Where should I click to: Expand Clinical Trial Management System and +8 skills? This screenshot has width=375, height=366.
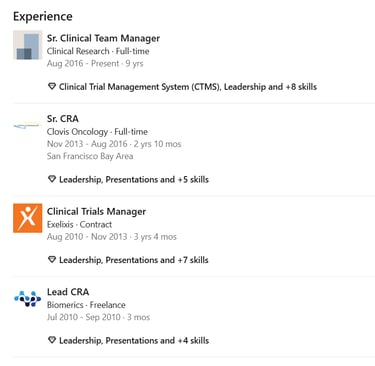point(188,87)
